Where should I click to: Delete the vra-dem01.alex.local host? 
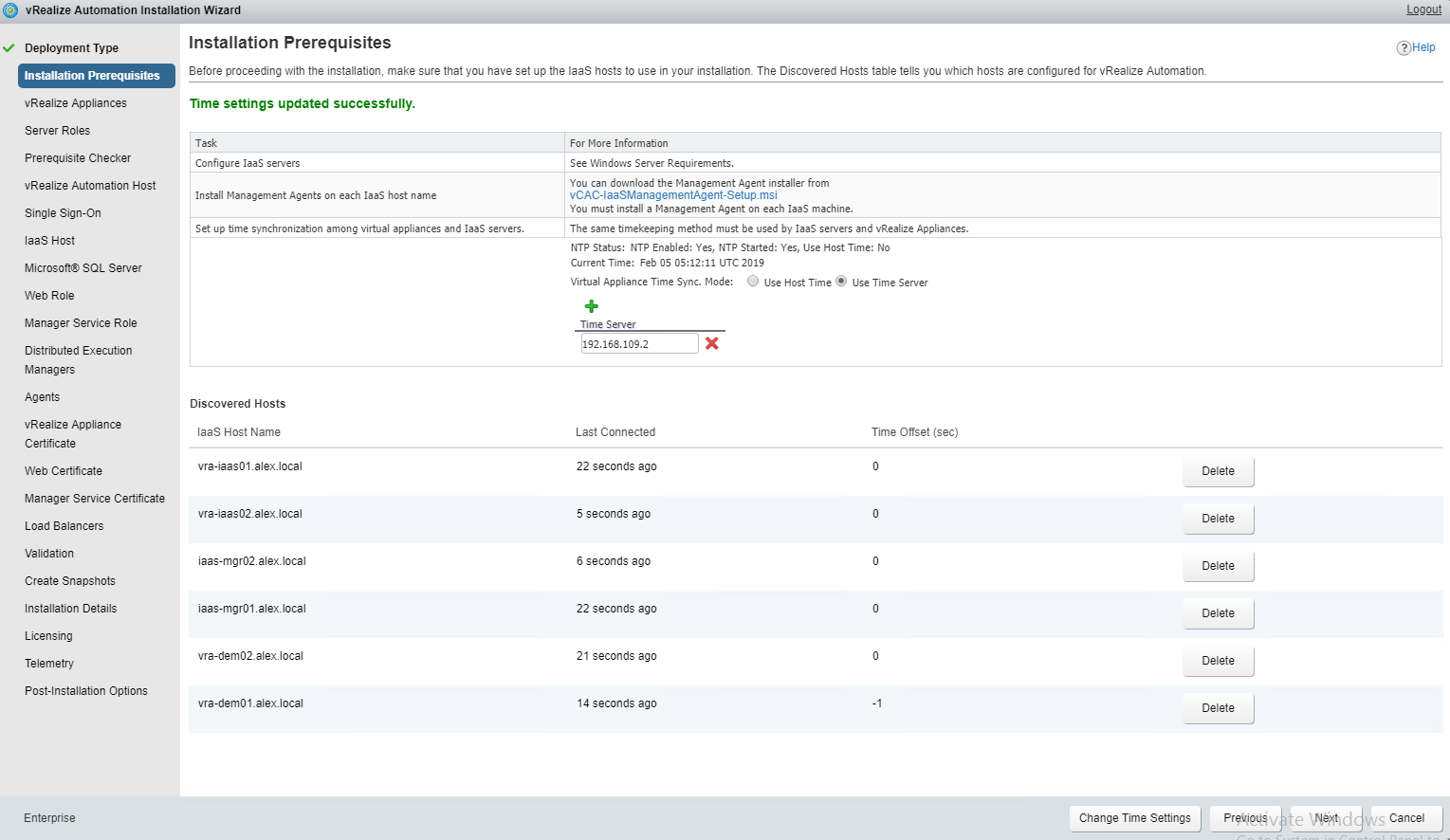click(x=1218, y=708)
